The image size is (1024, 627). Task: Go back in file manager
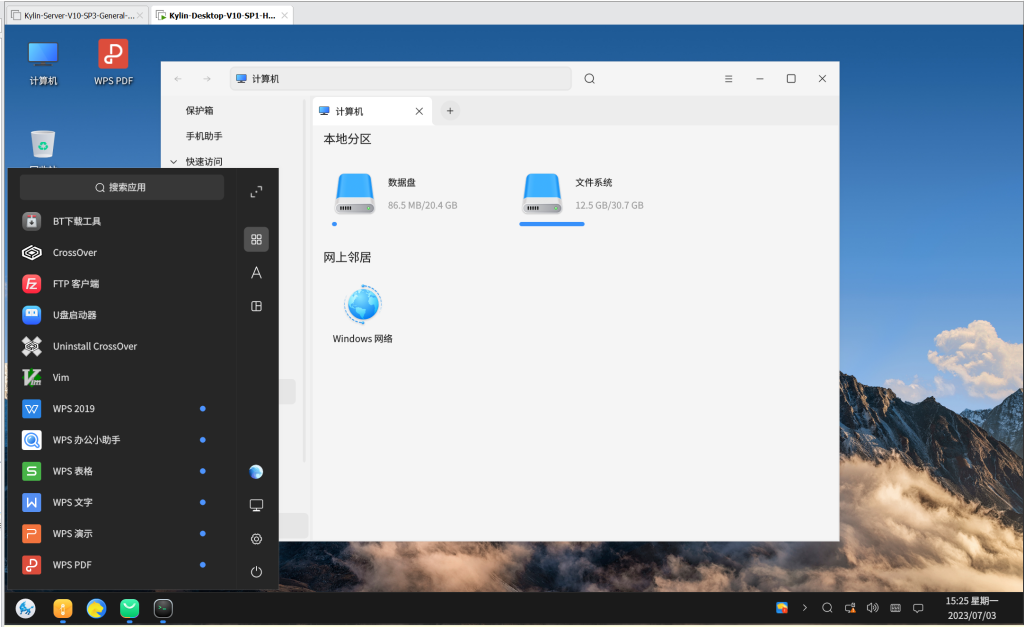[x=178, y=79]
